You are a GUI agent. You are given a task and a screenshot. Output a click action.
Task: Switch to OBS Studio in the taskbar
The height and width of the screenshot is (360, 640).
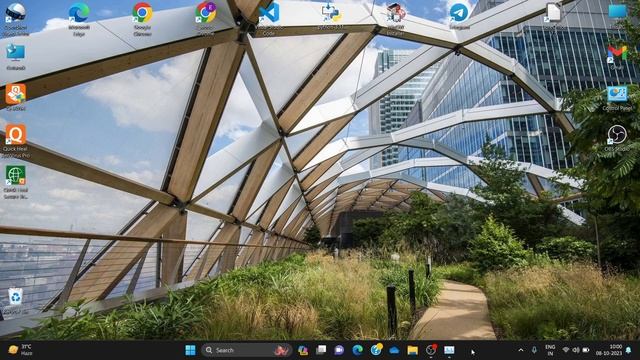click(x=431, y=350)
